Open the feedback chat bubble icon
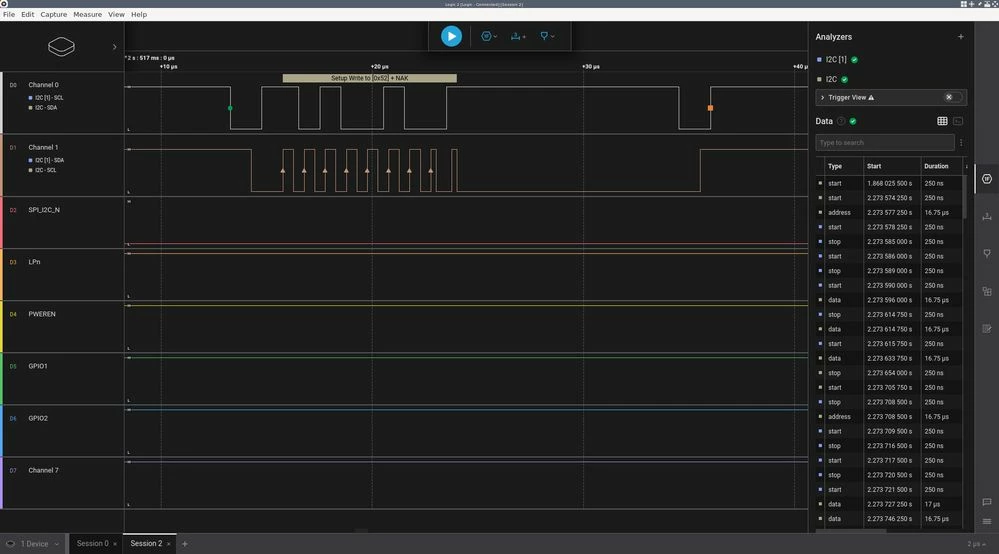 pos(987,502)
